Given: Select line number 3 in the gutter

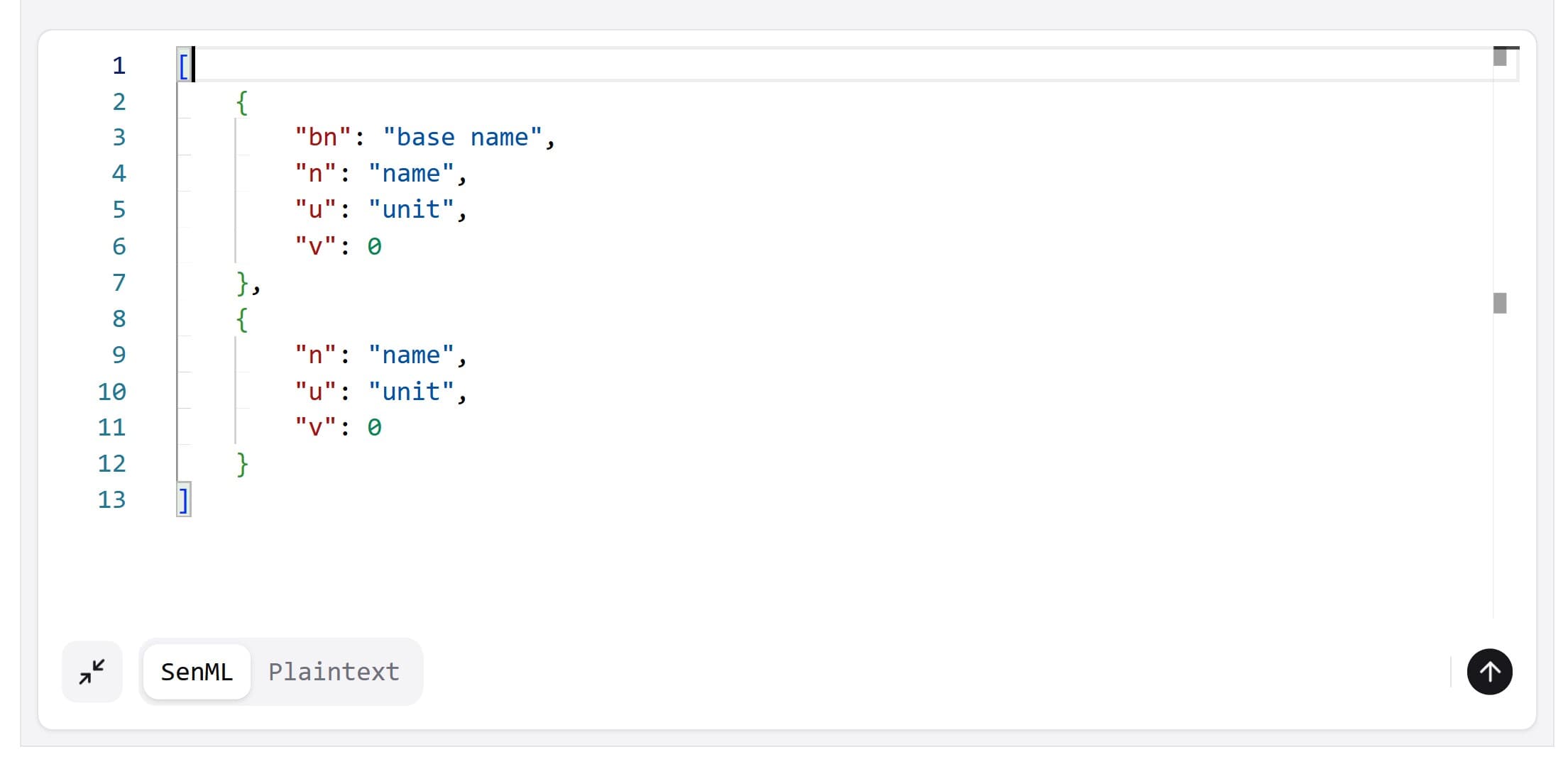Looking at the screenshot, I should [x=119, y=137].
